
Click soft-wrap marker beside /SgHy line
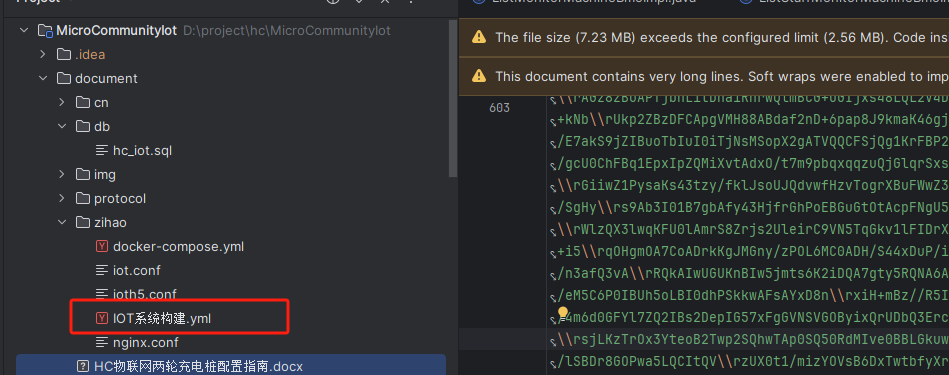click(553, 209)
